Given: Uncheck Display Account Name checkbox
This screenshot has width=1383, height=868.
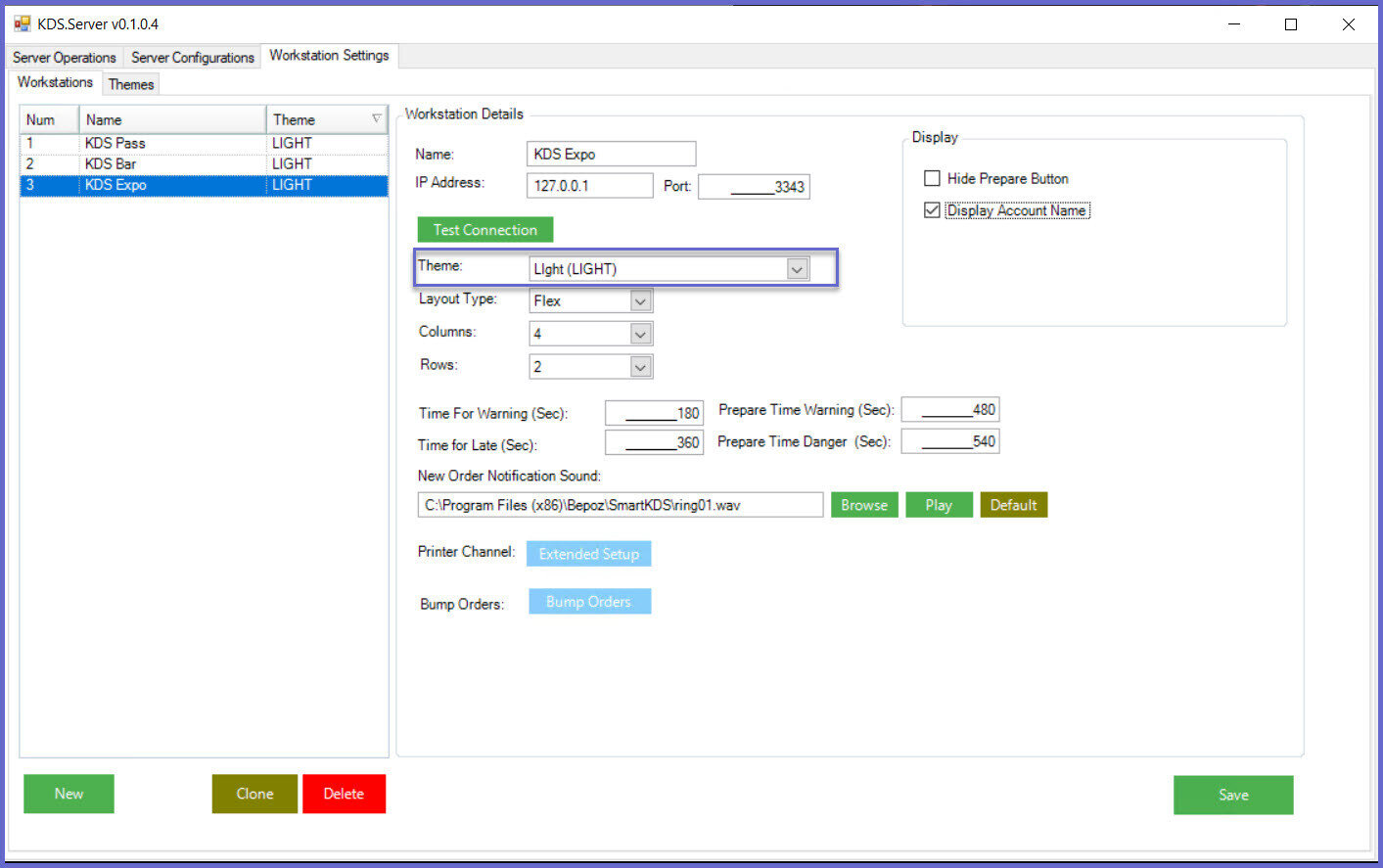Looking at the screenshot, I should [932, 210].
